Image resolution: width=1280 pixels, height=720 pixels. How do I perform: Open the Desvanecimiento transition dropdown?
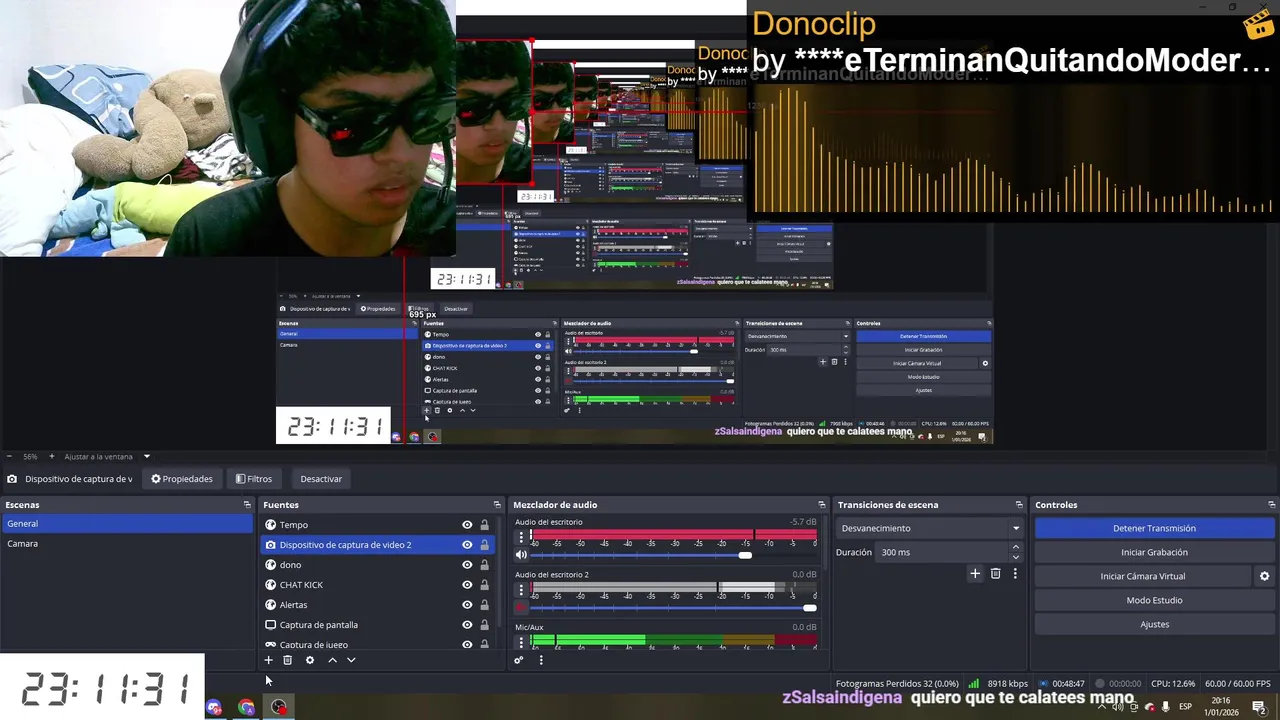pyautogui.click(x=930, y=528)
